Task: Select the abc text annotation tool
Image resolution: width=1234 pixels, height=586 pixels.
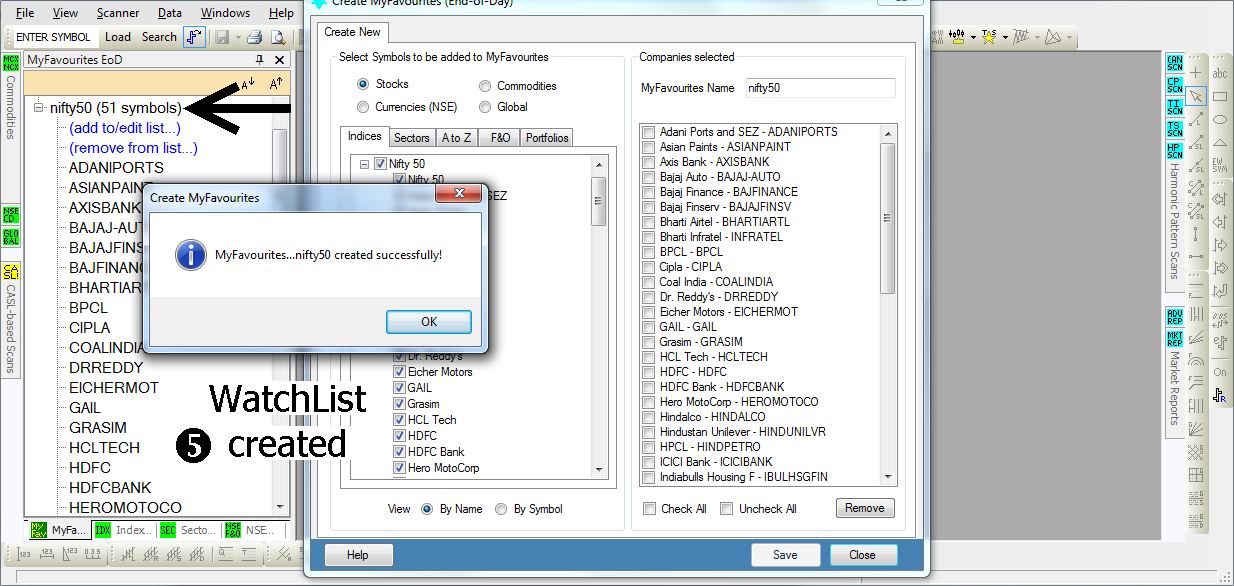Action: [1220, 73]
